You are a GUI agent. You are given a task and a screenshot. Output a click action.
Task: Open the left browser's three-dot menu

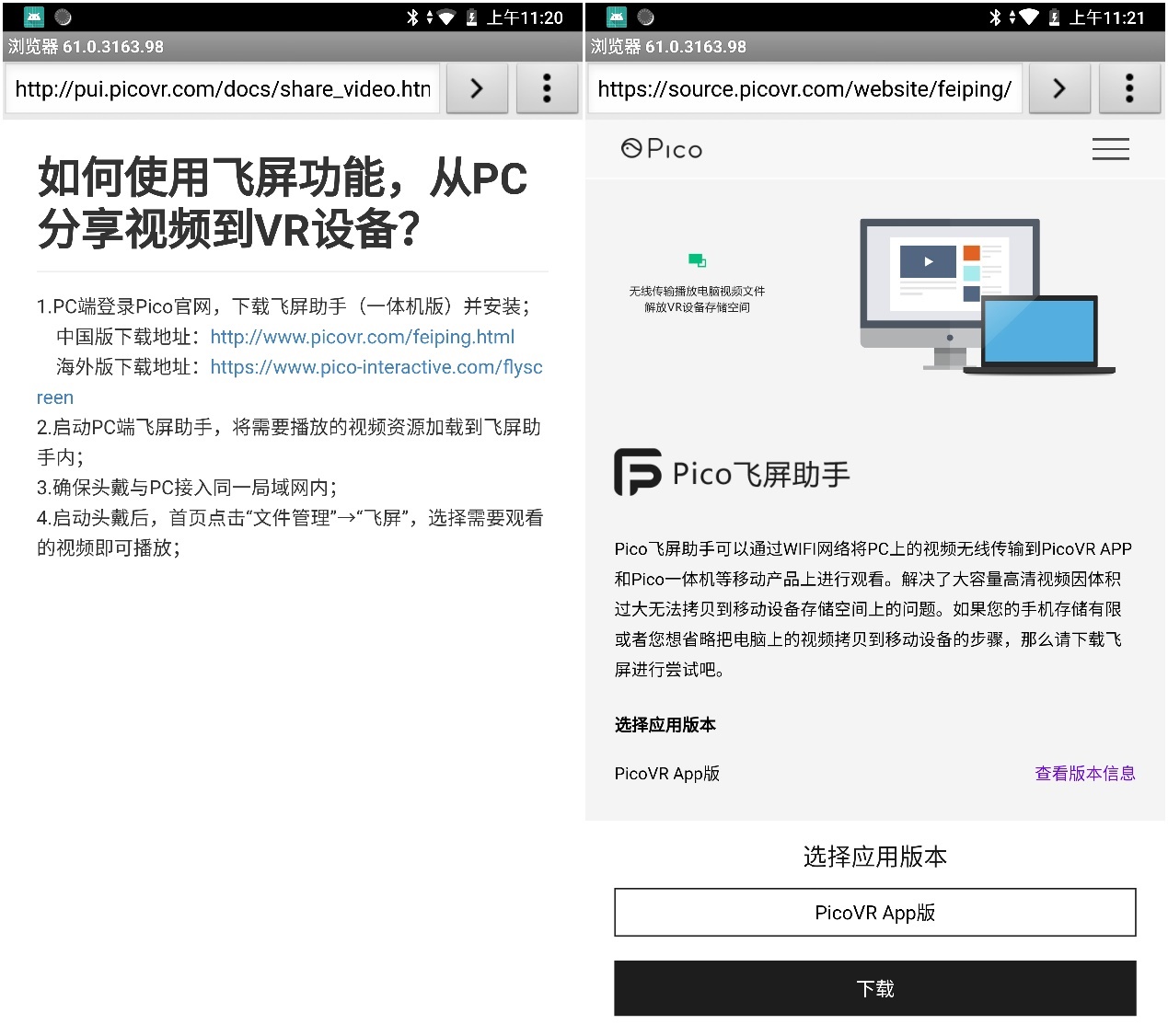(547, 89)
